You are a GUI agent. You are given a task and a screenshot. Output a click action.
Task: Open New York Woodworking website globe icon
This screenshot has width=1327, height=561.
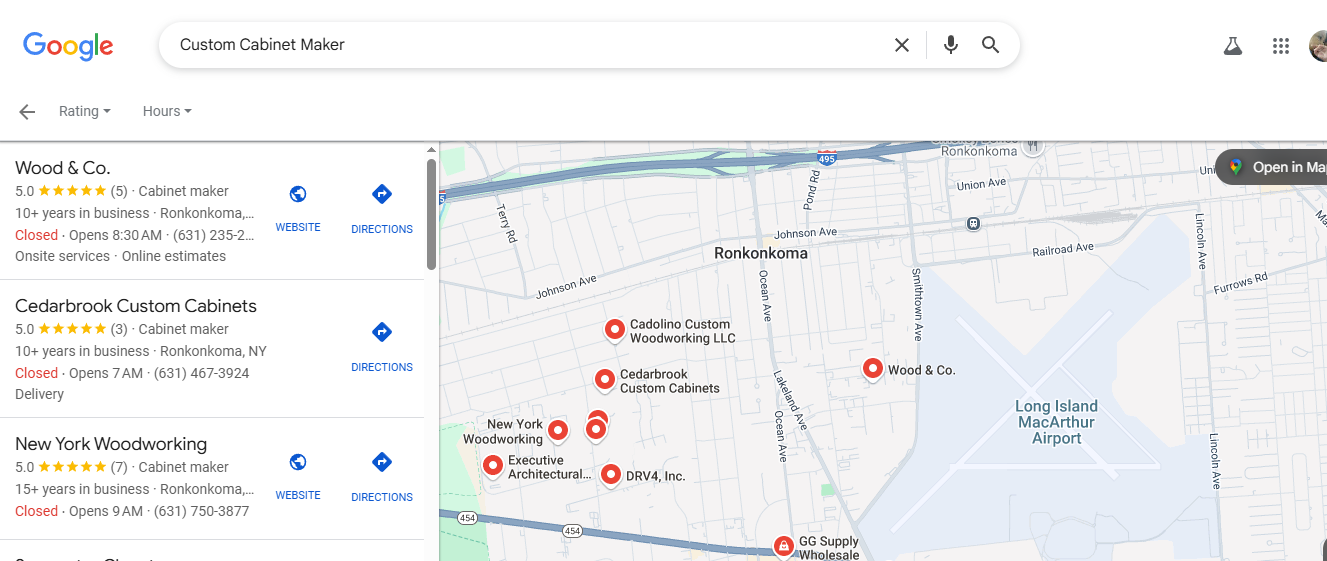click(x=298, y=462)
